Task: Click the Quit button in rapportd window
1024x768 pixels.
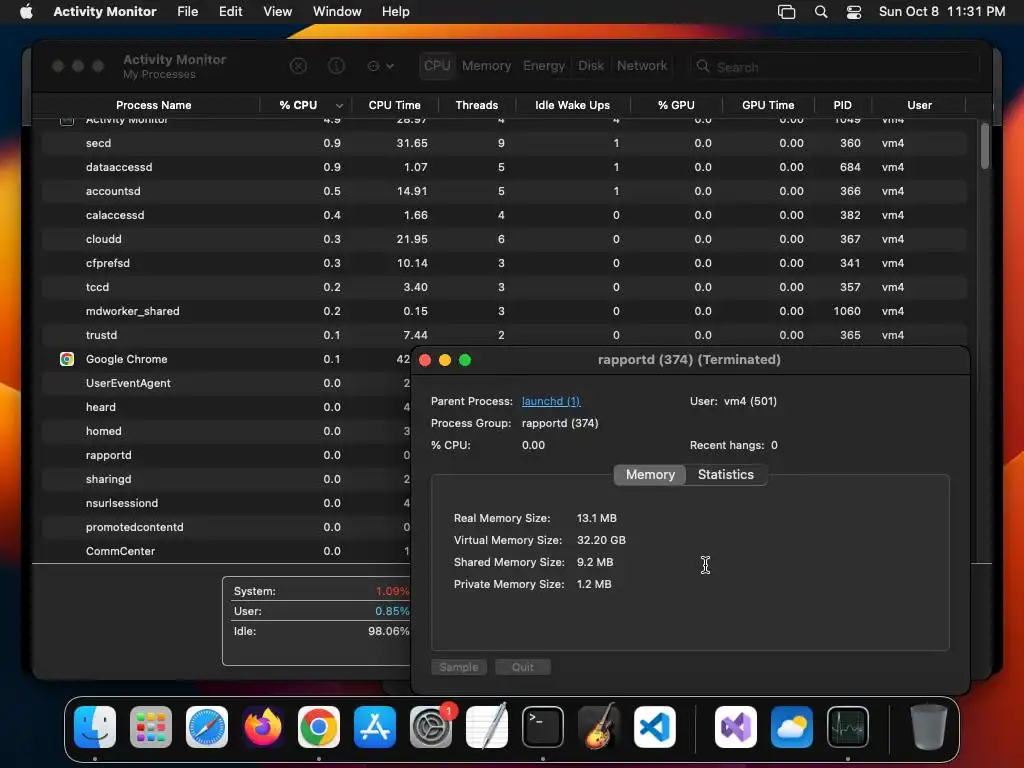Action: 522,667
